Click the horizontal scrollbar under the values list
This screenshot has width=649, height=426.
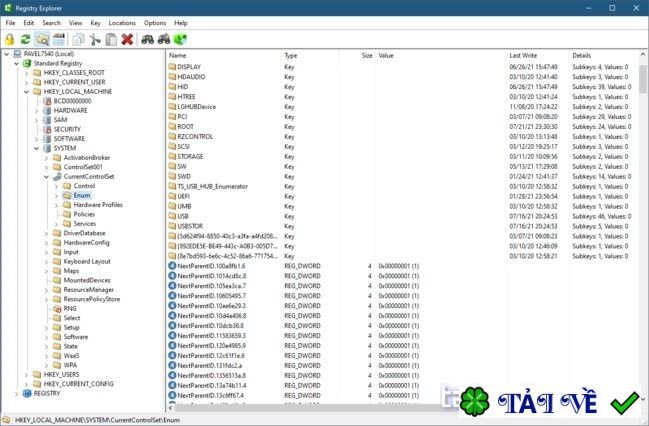308,408
